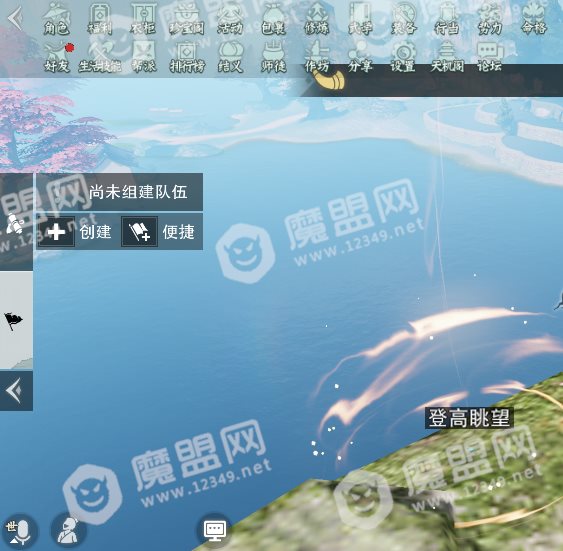Click the 尚未组建队伍 team status header
The height and width of the screenshot is (551, 563).
[120, 192]
